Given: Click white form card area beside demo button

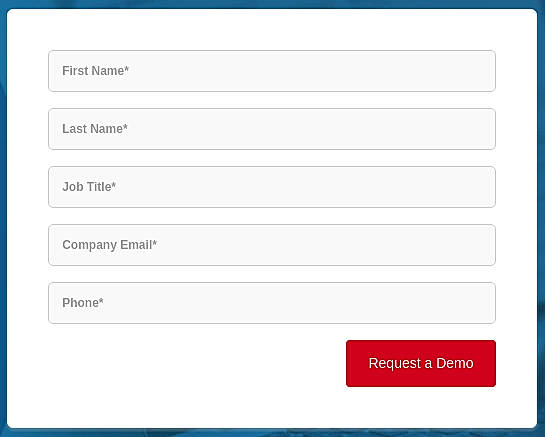Looking at the screenshot, I should 195,363.
